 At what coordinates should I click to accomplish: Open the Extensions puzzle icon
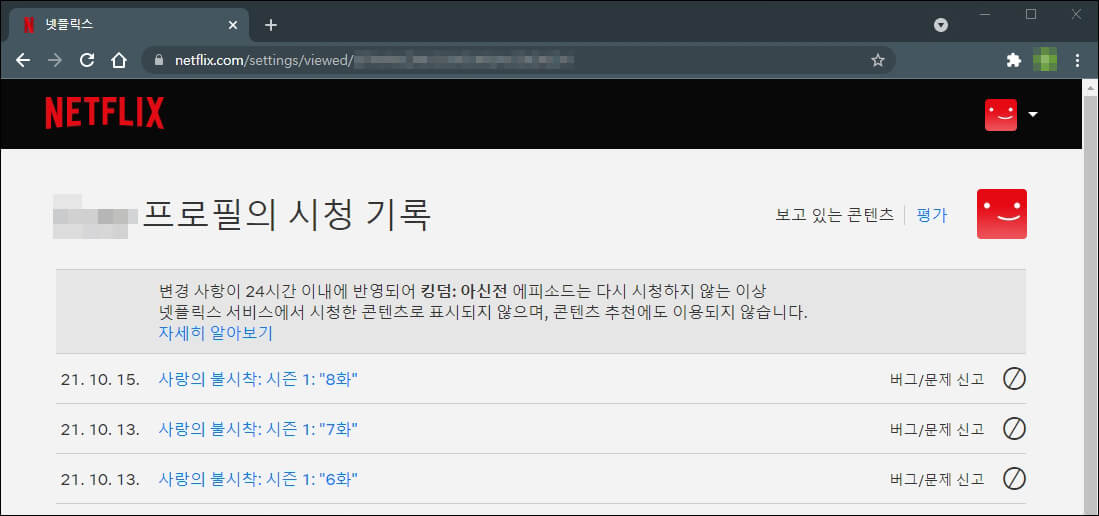click(1013, 60)
